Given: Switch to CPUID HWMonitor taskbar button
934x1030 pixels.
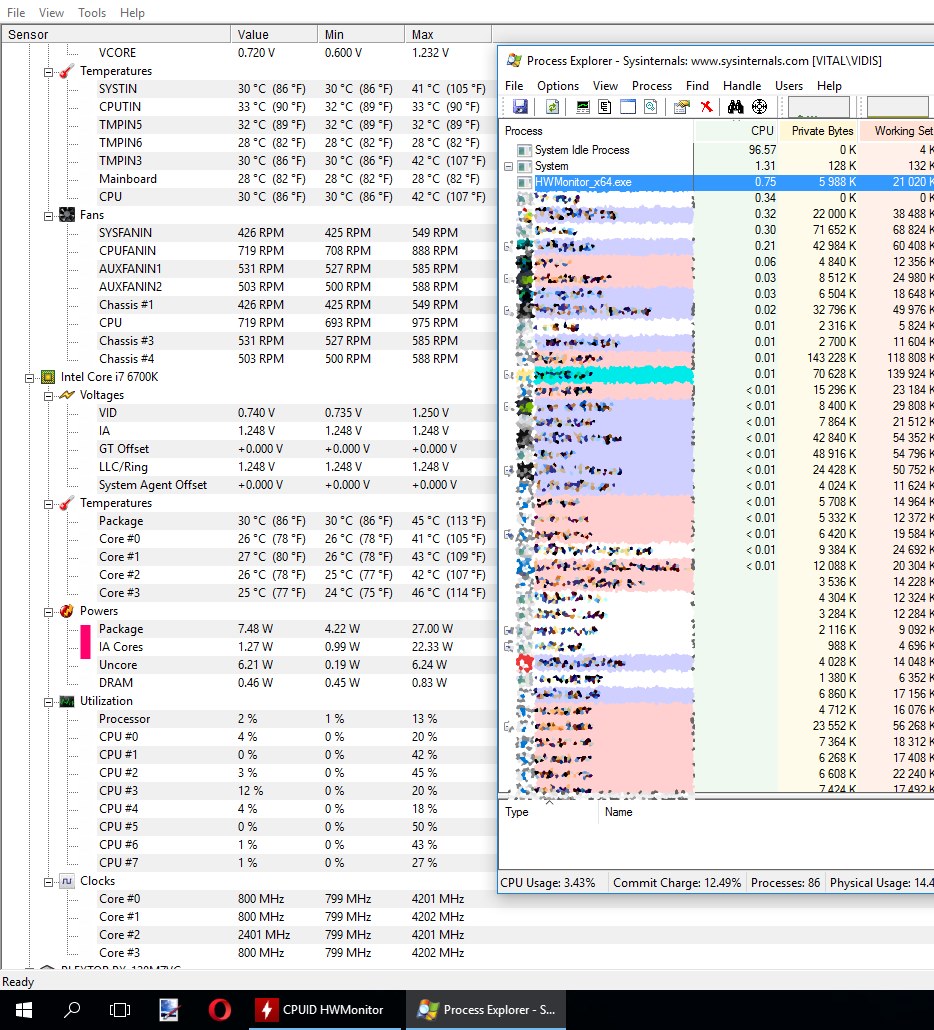Looking at the screenshot, I should 325,1010.
